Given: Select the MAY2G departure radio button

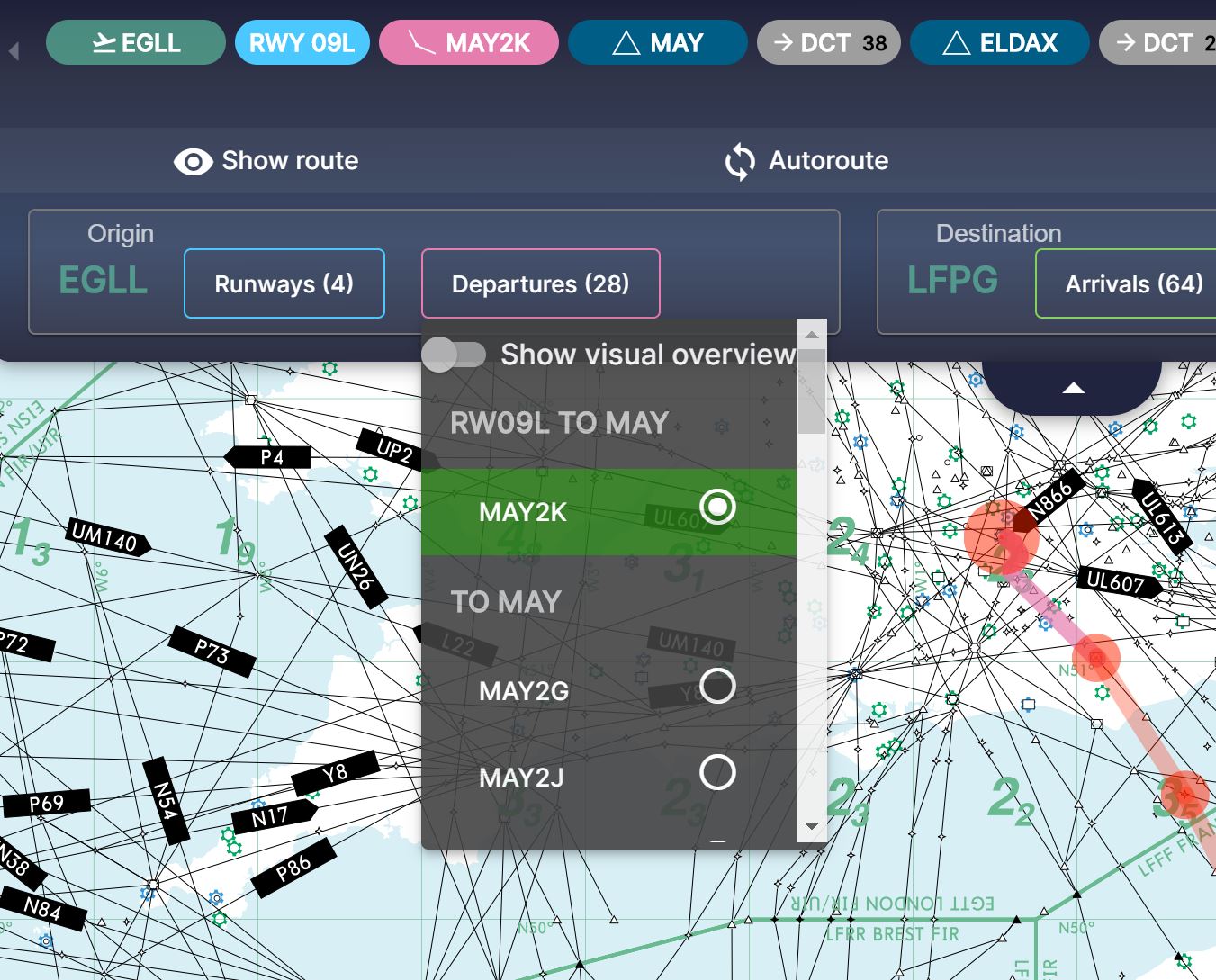Looking at the screenshot, I should (x=717, y=687).
